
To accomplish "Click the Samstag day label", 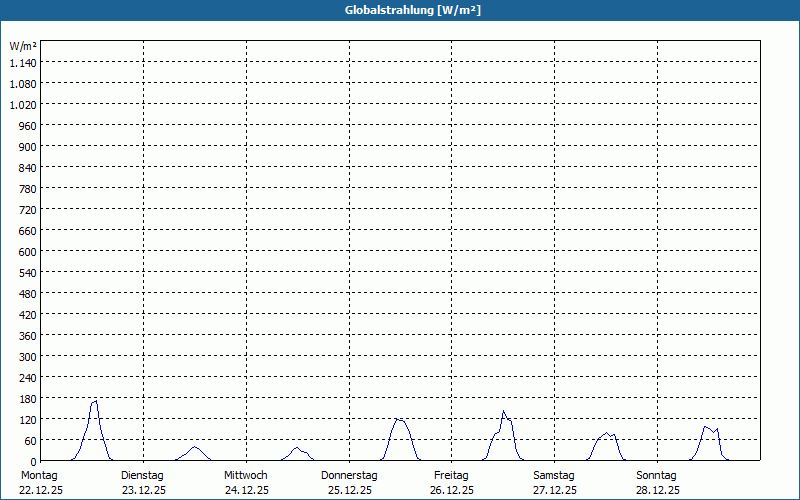I will pyautogui.click(x=554, y=476).
